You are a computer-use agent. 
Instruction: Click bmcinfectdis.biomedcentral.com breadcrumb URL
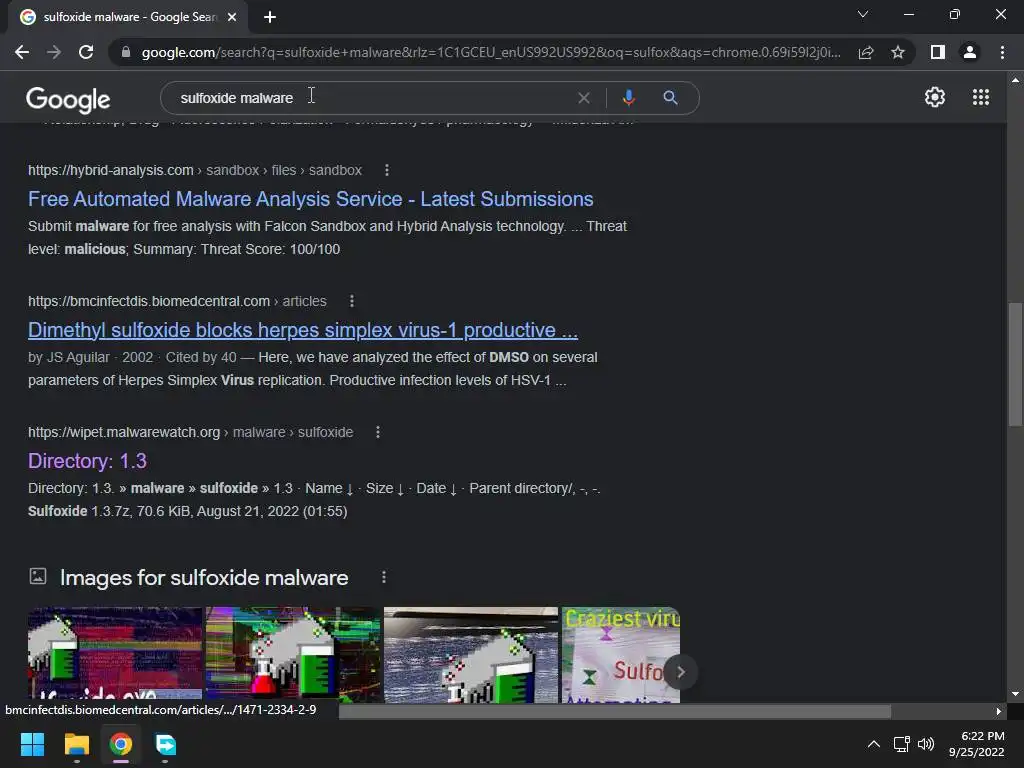177,301
